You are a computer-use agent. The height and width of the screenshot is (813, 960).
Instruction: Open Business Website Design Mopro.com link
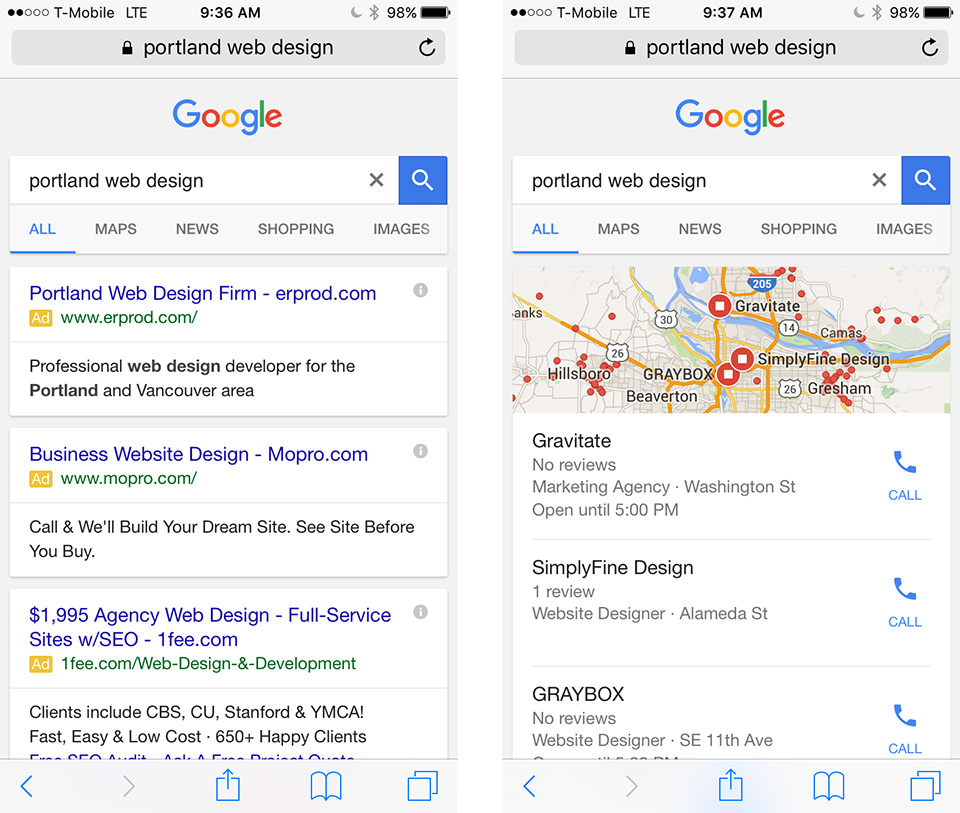(198, 454)
